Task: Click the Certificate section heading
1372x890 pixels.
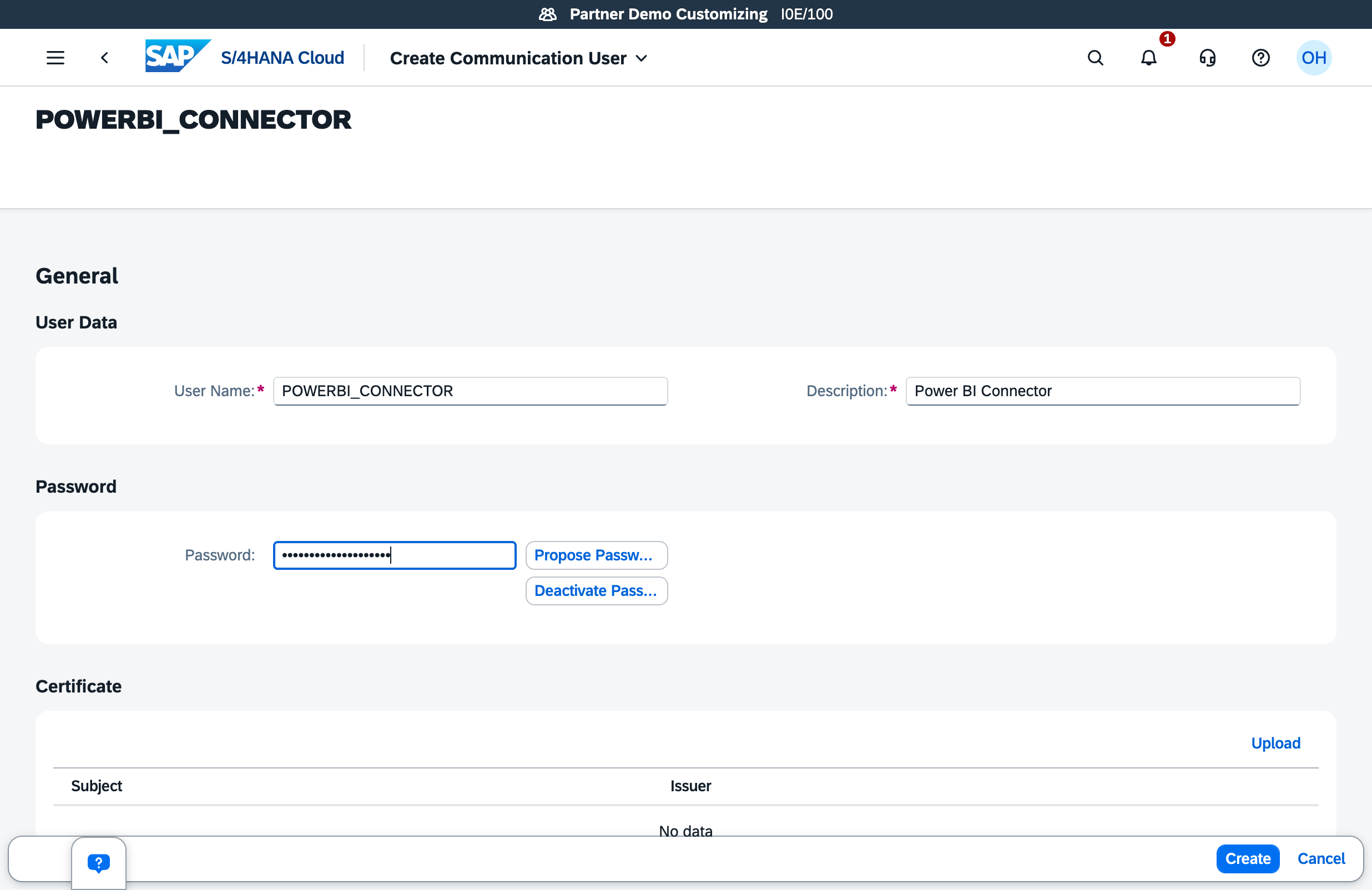Action: tap(78, 686)
